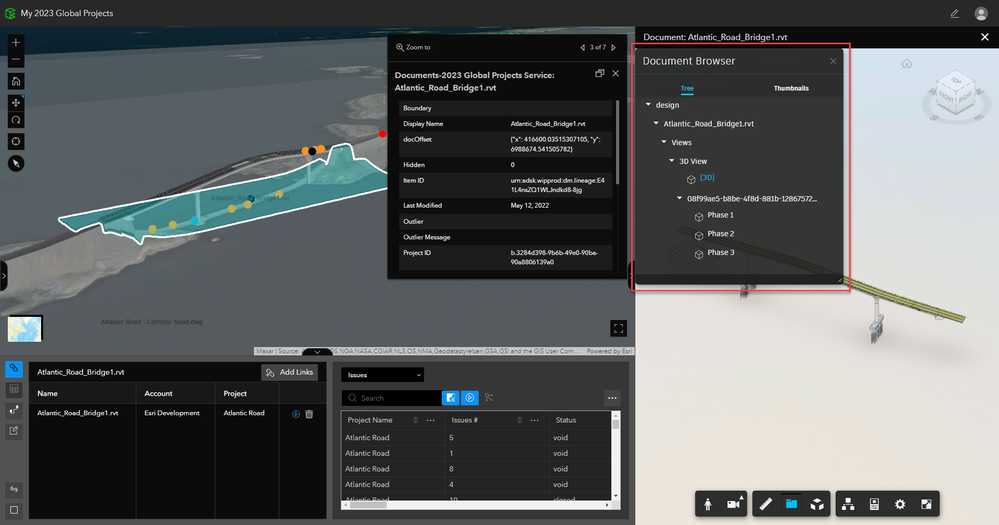Open the Issues dropdown
This screenshot has height=525, width=999.
tap(383, 375)
